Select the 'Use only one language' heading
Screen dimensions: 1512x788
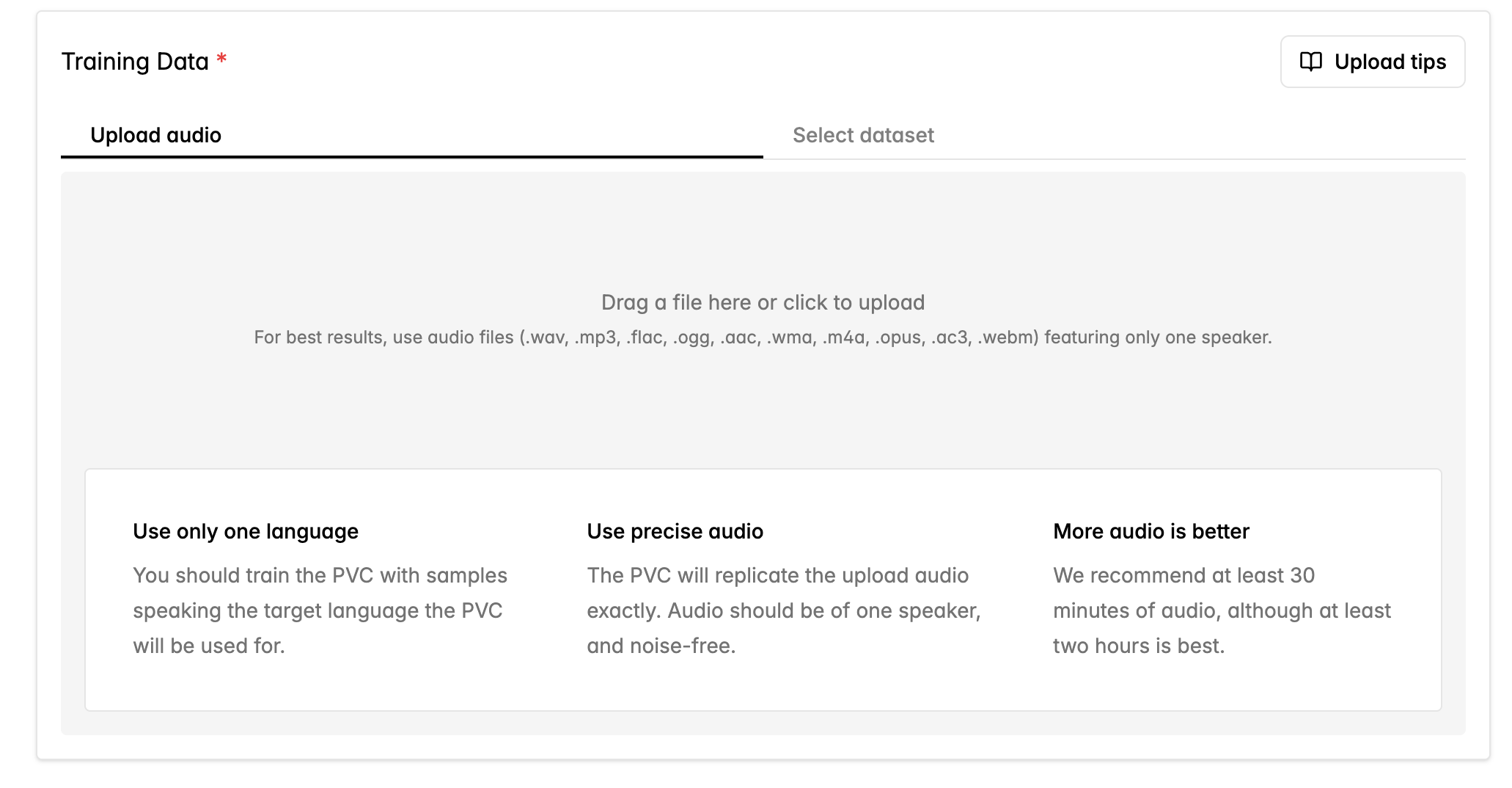[246, 531]
